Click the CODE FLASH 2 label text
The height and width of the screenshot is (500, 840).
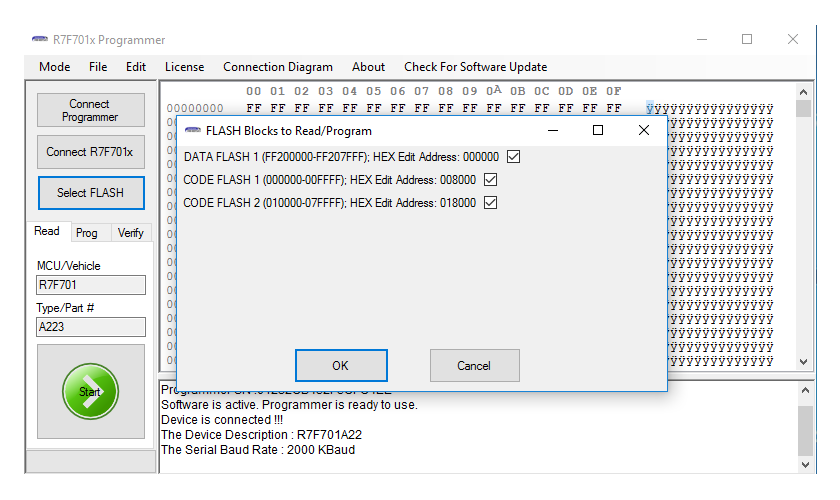coord(329,203)
